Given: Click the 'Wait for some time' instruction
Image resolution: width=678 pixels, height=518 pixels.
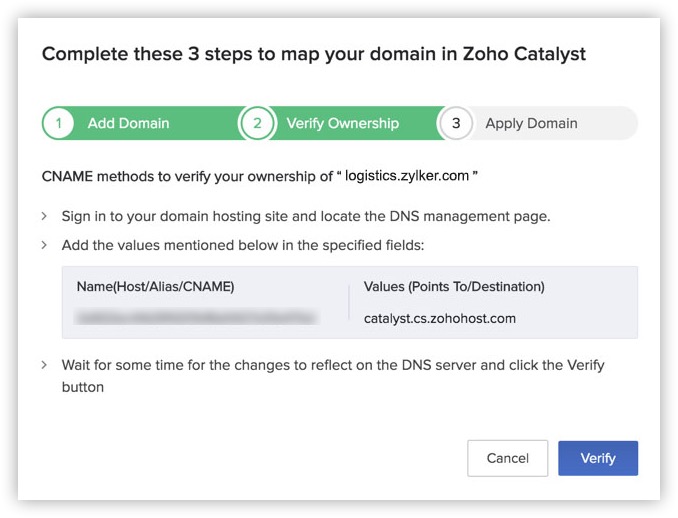Looking at the screenshot, I should [x=333, y=376].
